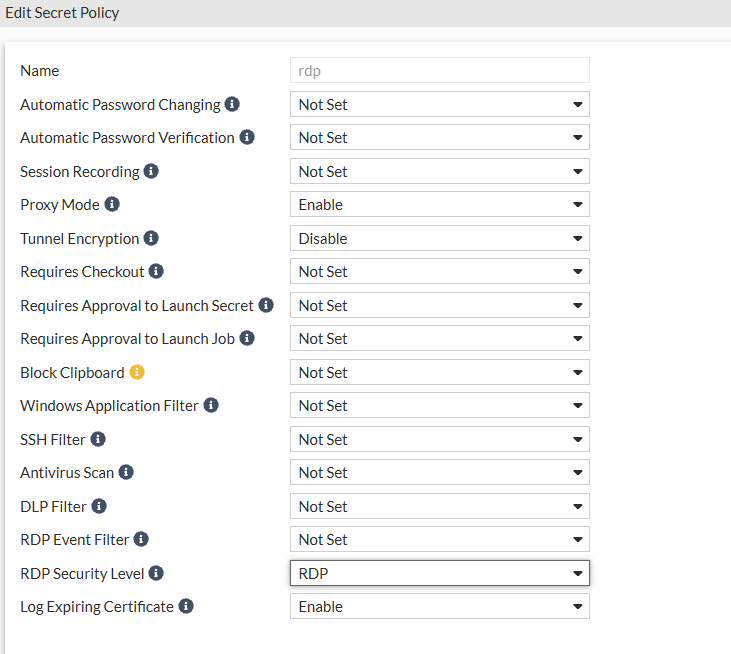Click the yellow Block Clipboard info icon
This screenshot has height=654, width=731.
point(137,372)
